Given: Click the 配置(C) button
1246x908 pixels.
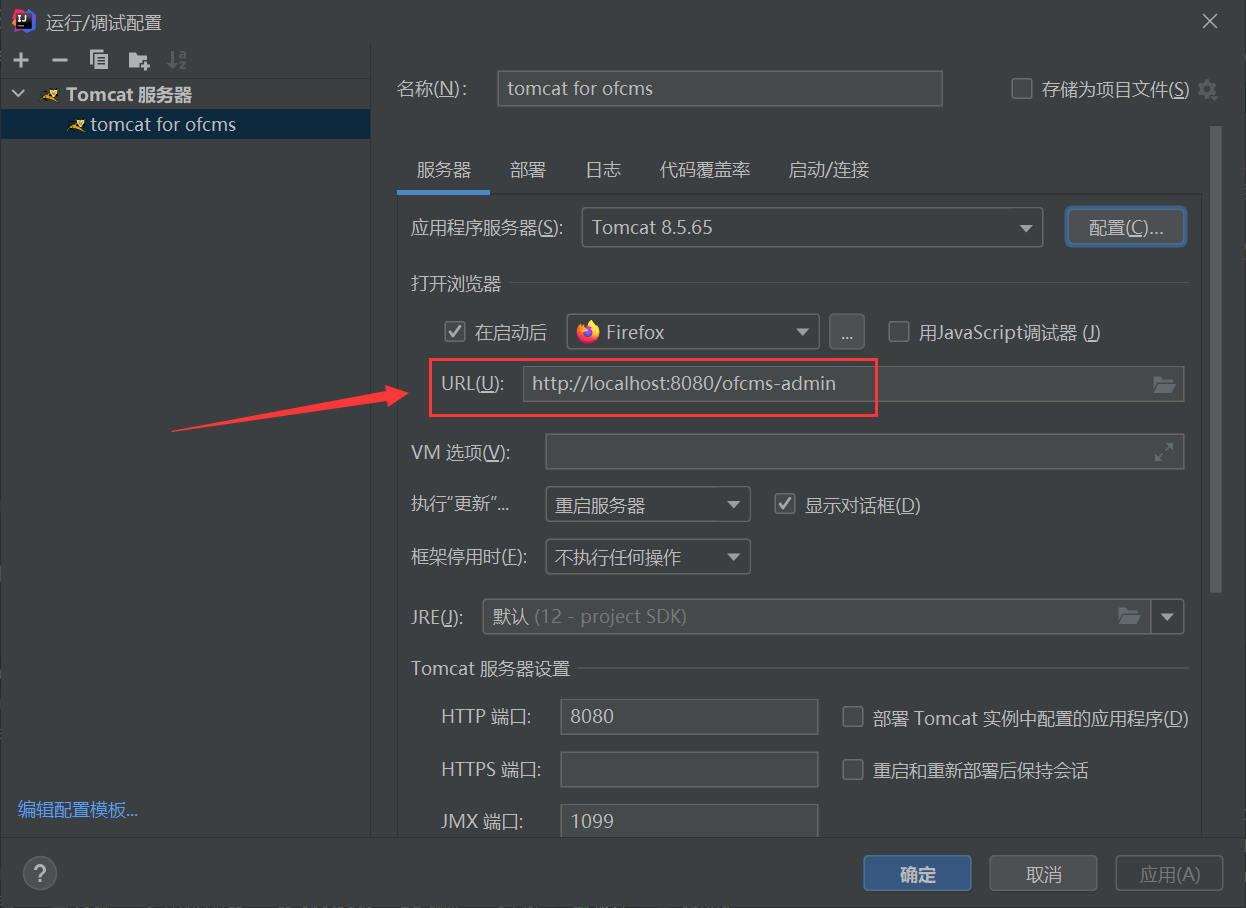Looking at the screenshot, I should [x=1126, y=227].
